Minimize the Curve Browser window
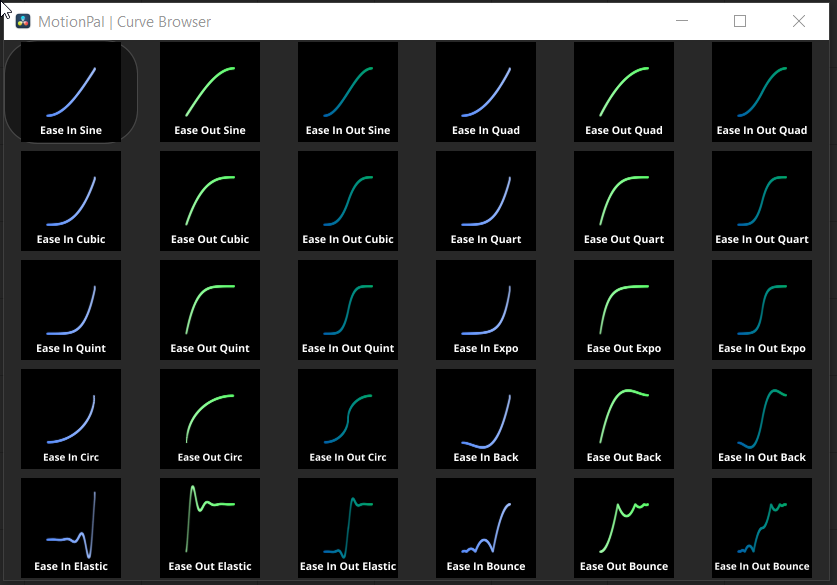This screenshot has height=585, width=837. click(x=682, y=21)
